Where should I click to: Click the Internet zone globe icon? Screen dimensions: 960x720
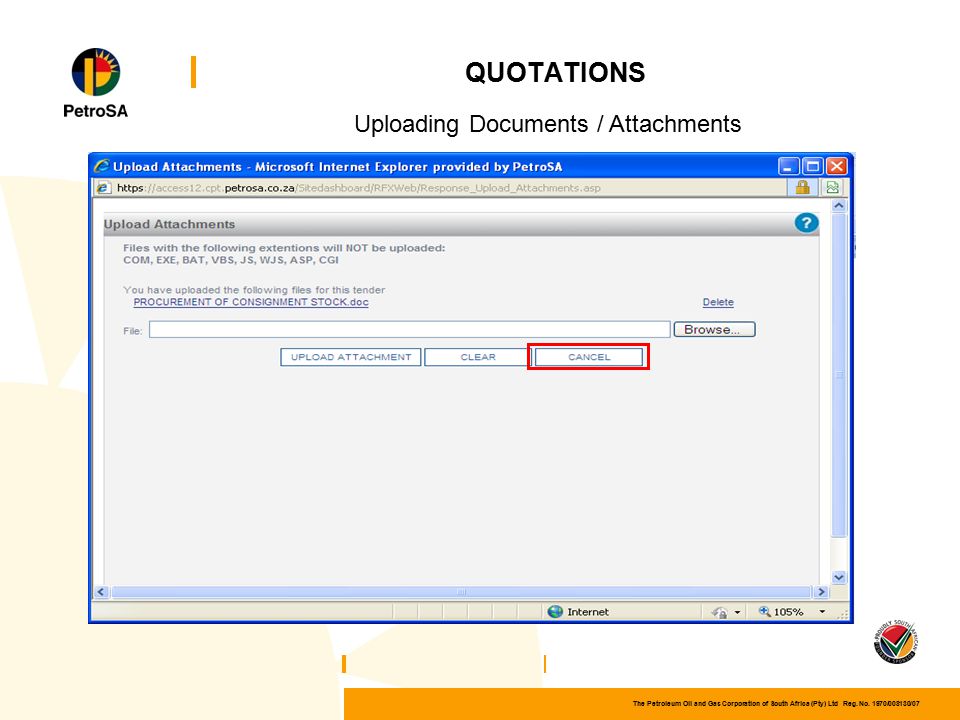point(555,612)
